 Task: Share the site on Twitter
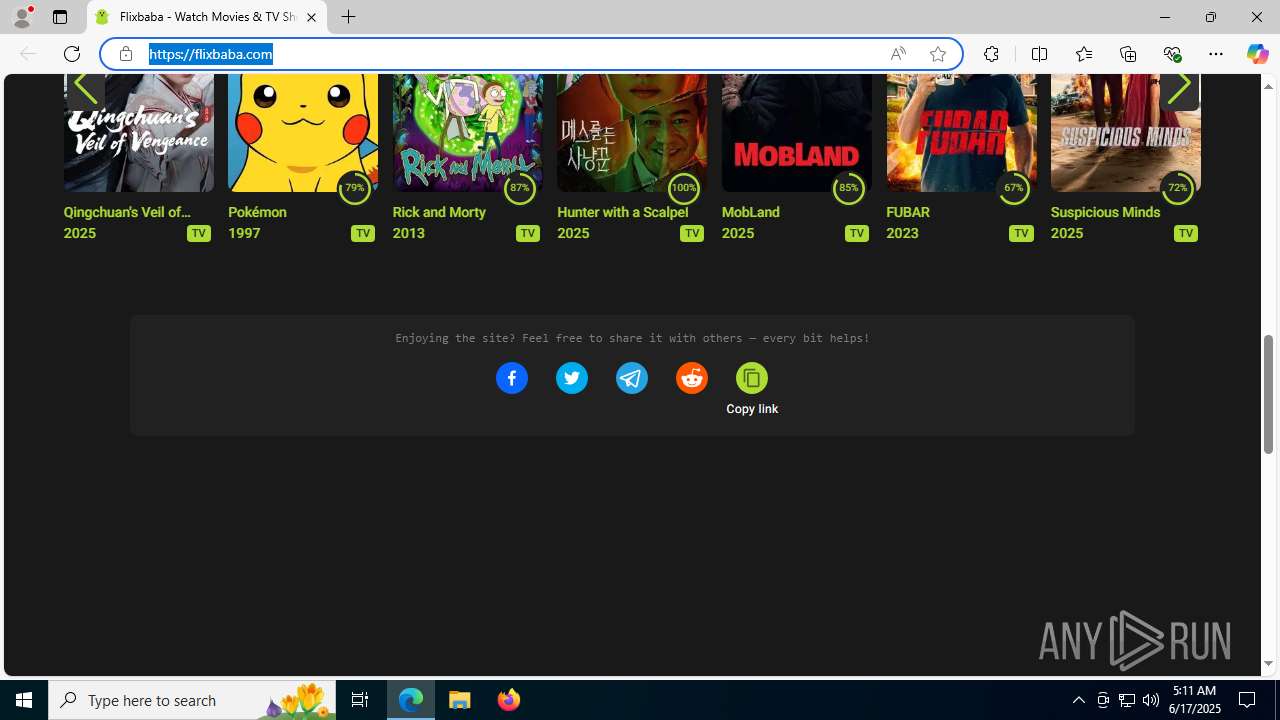tap(572, 378)
